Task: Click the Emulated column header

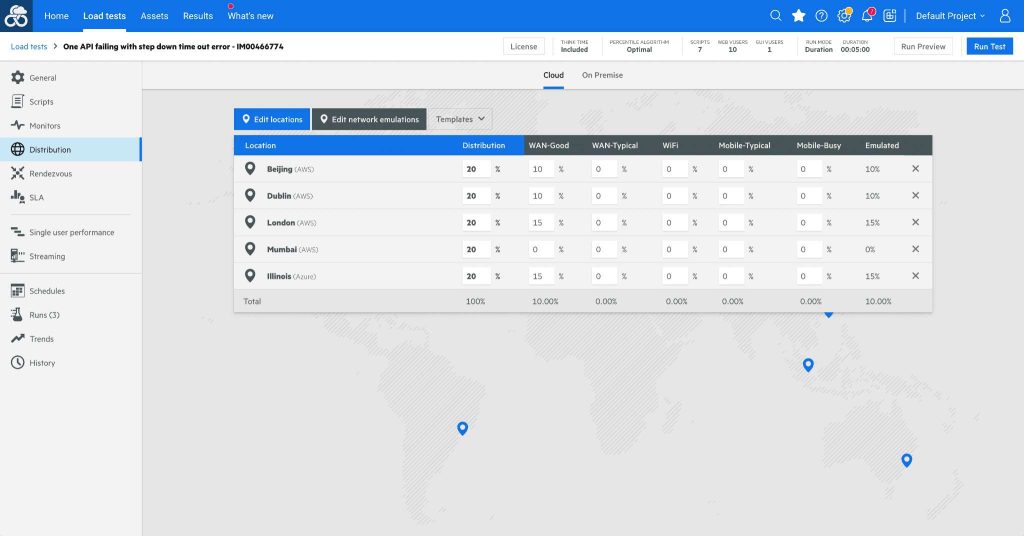Action: click(882, 145)
